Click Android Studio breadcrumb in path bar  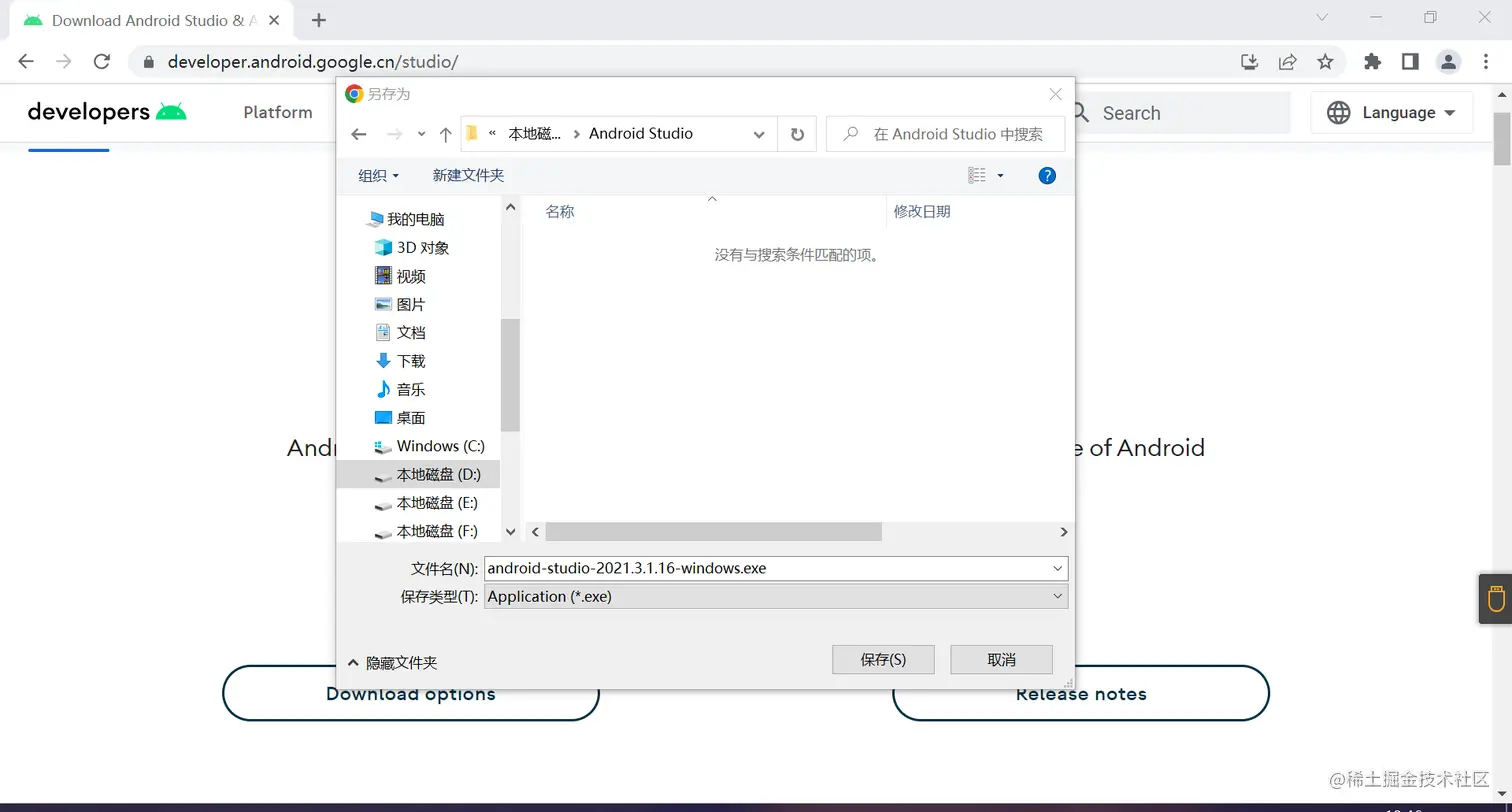pos(641,134)
